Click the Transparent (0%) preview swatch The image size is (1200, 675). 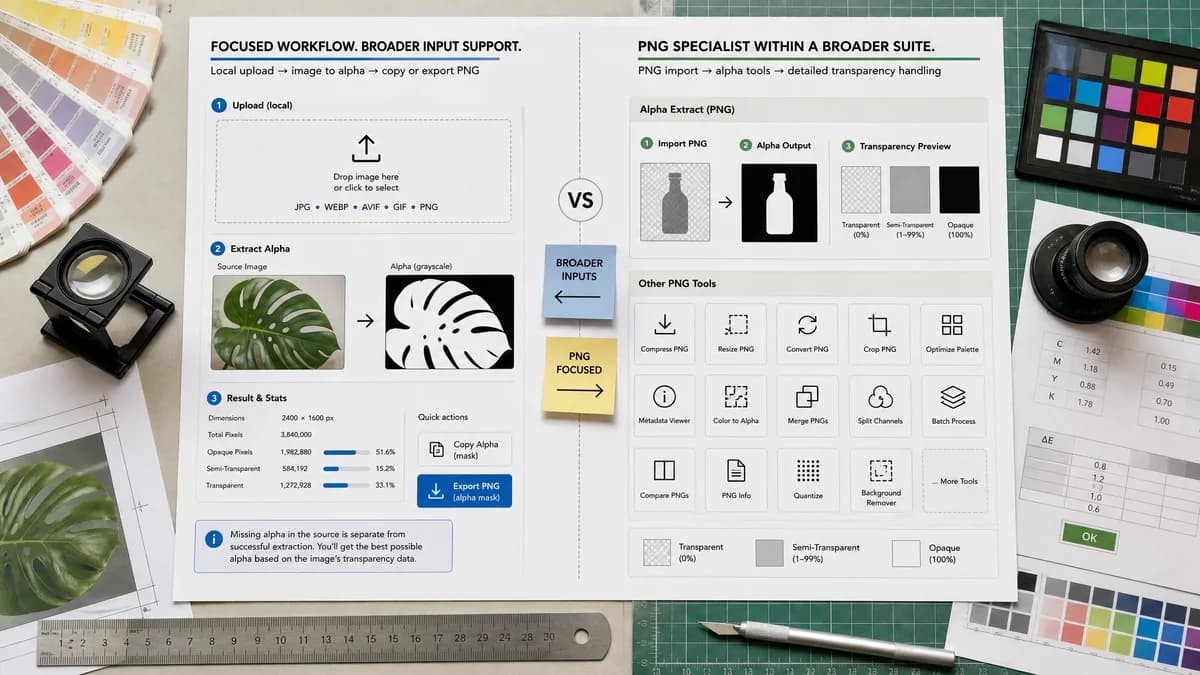coord(861,190)
